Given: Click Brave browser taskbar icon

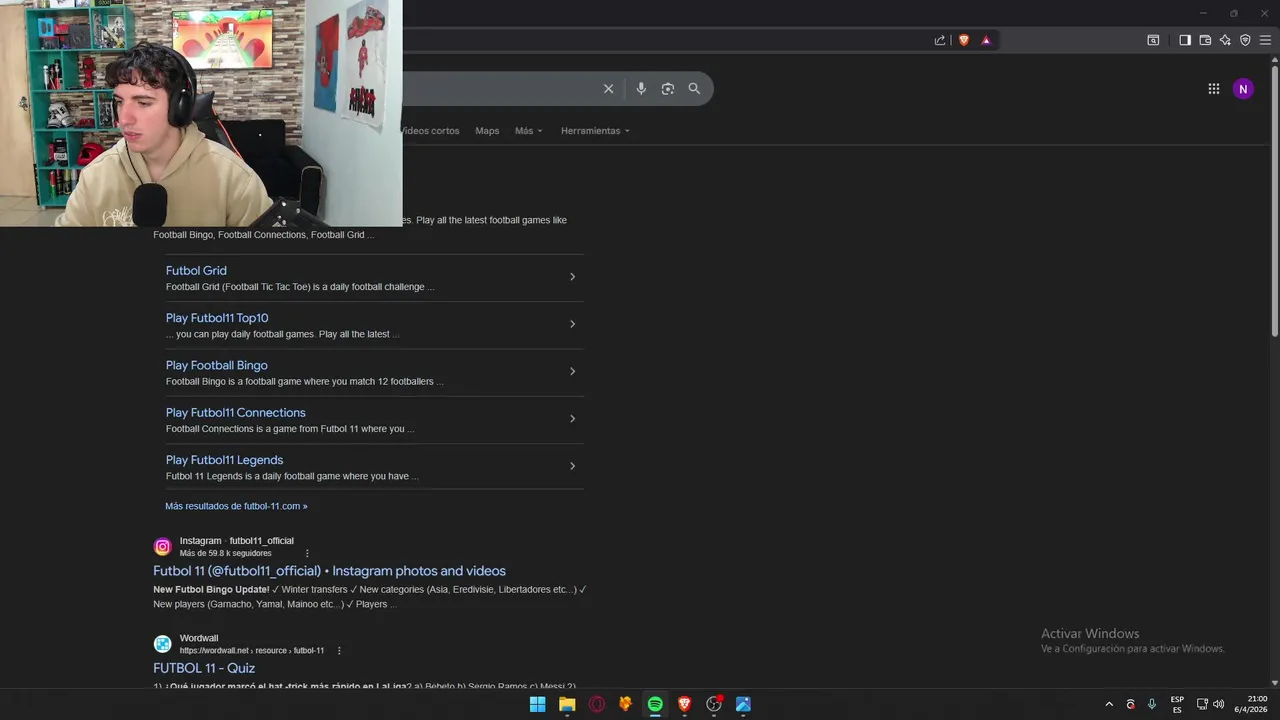Looking at the screenshot, I should (684, 704).
